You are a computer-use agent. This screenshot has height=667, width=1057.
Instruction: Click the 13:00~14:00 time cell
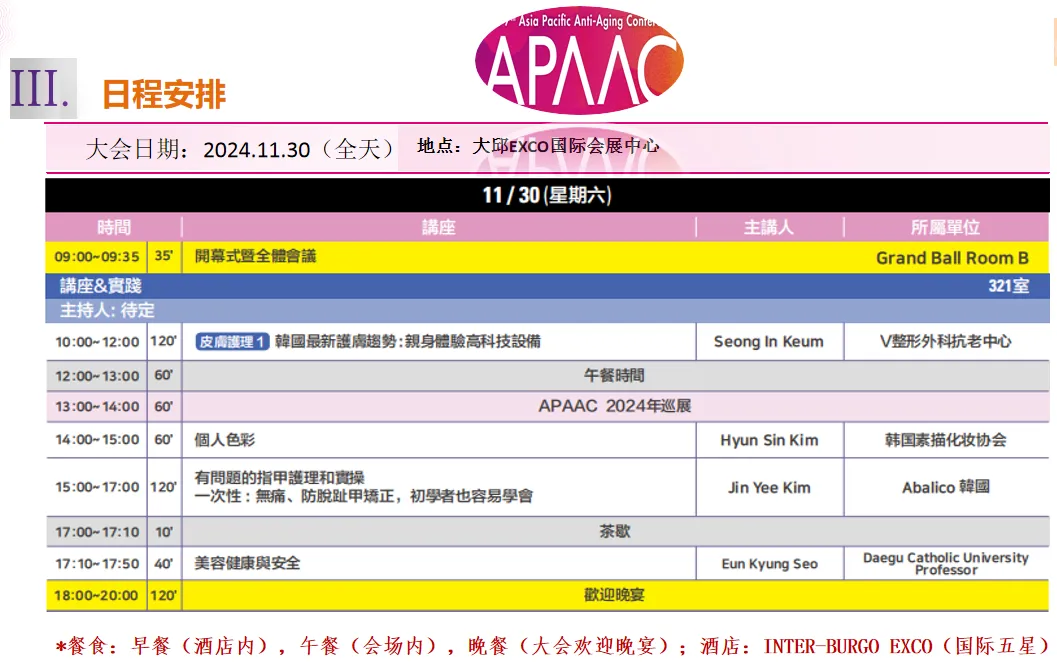pos(96,407)
